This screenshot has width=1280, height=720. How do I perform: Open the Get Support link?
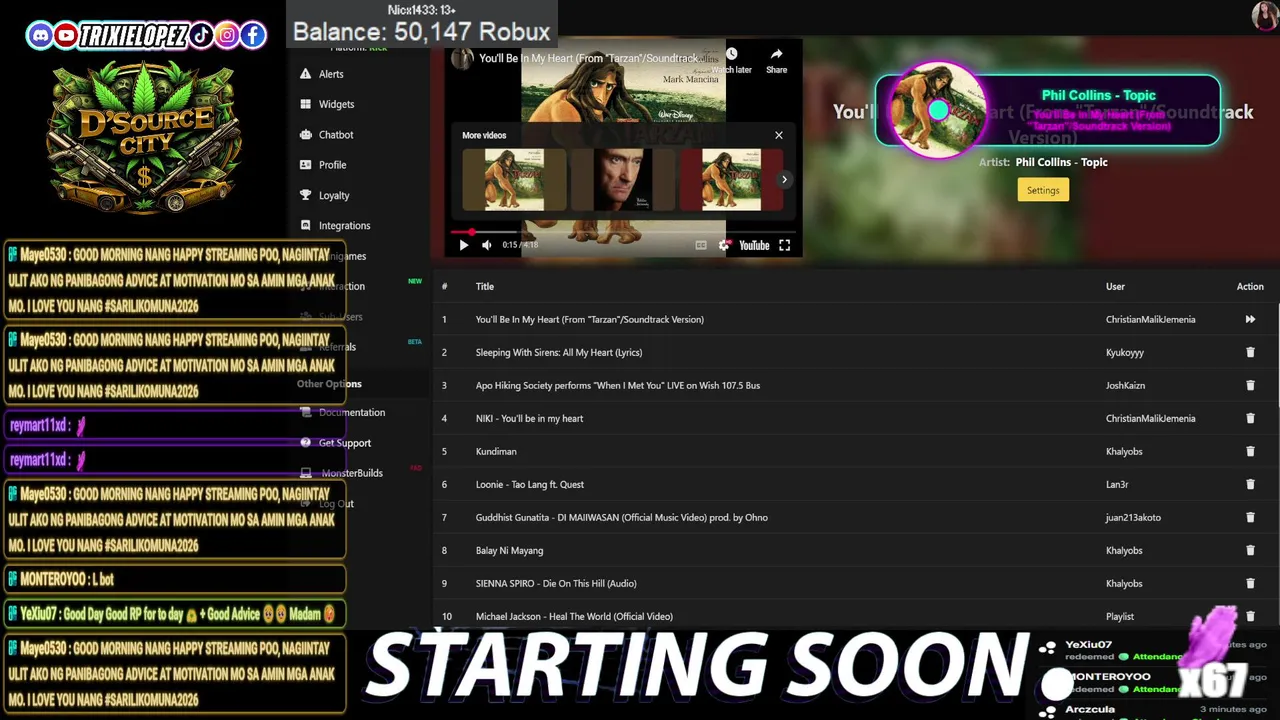click(344, 443)
